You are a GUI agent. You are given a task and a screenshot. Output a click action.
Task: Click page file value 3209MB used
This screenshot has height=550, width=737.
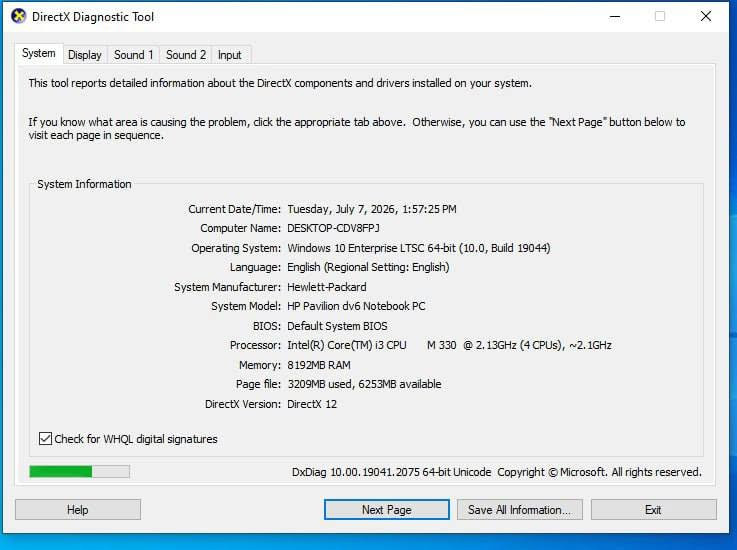point(364,384)
